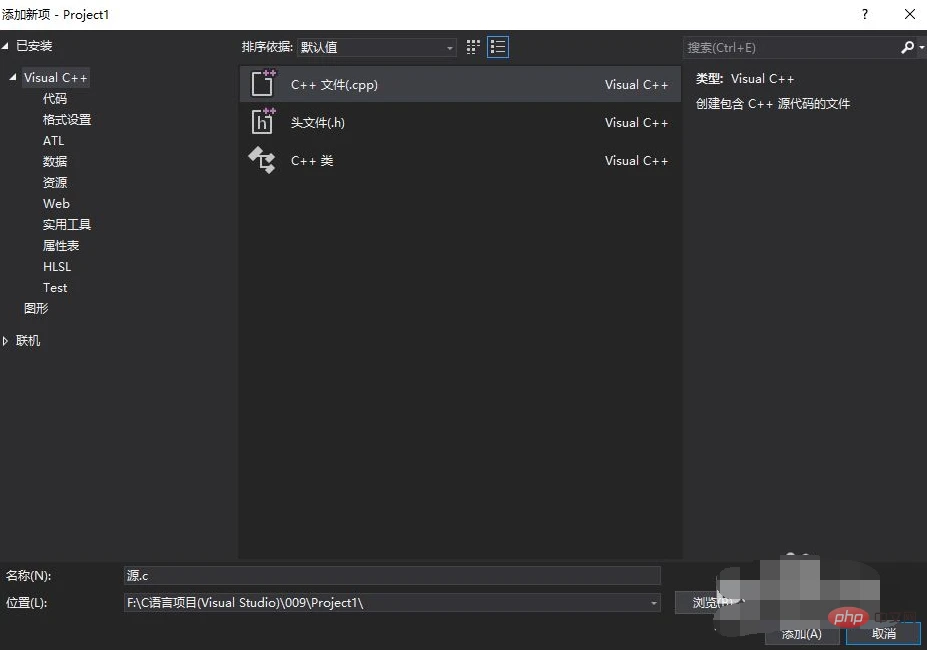Click the 添加 button to add file
927x650 pixels.
click(x=802, y=633)
